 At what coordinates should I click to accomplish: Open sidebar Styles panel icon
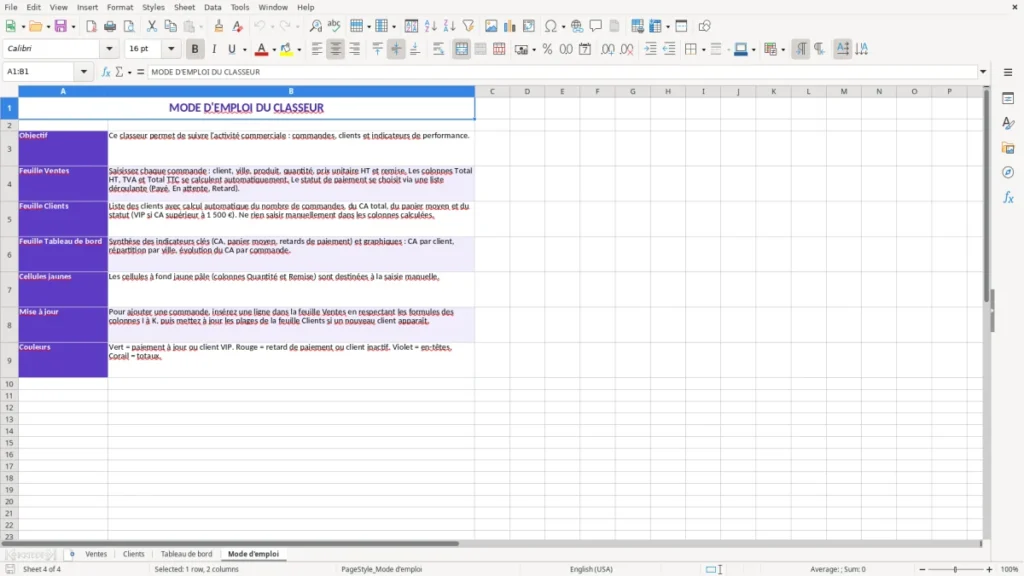(x=1008, y=123)
